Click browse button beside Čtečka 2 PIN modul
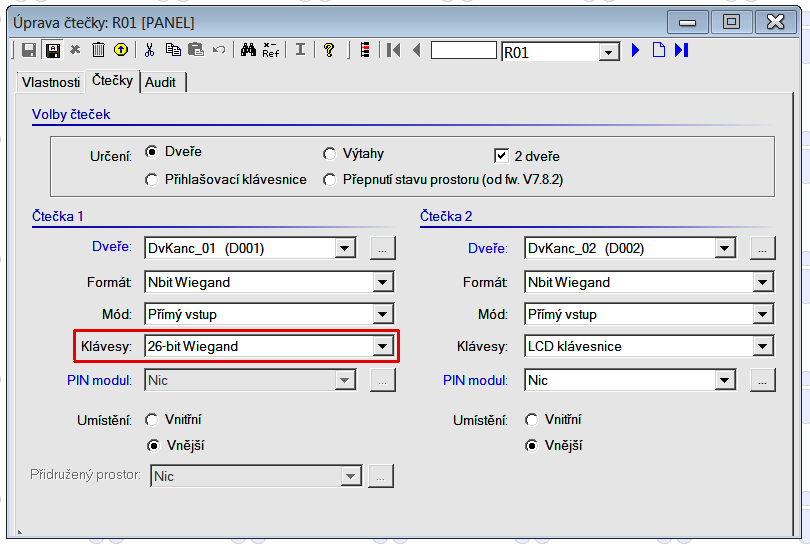Viewport: 810px width, 544px height. tap(763, 380)
